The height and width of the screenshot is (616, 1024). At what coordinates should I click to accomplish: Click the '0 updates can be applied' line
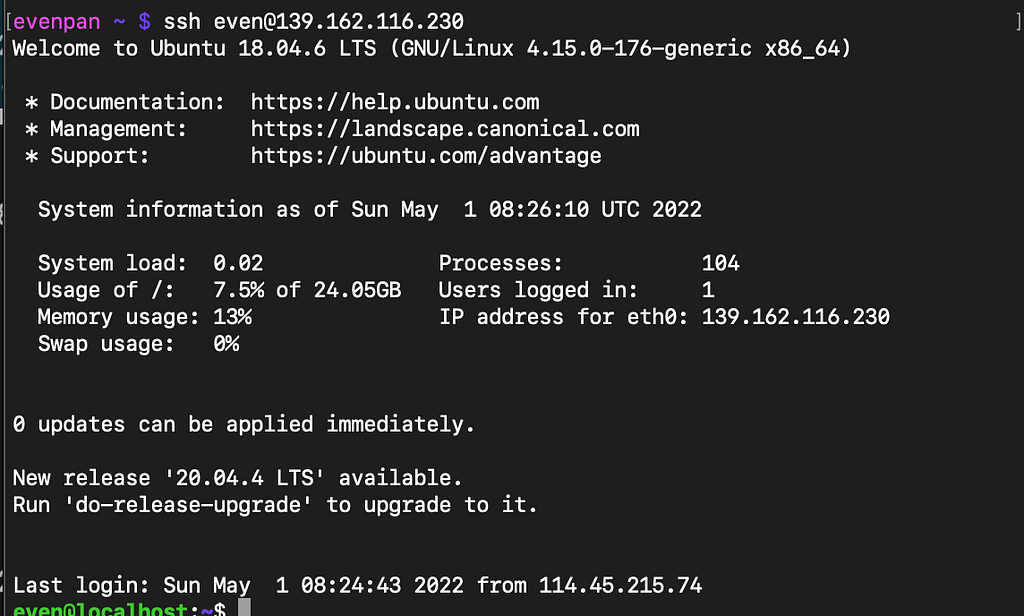point(244,425)
